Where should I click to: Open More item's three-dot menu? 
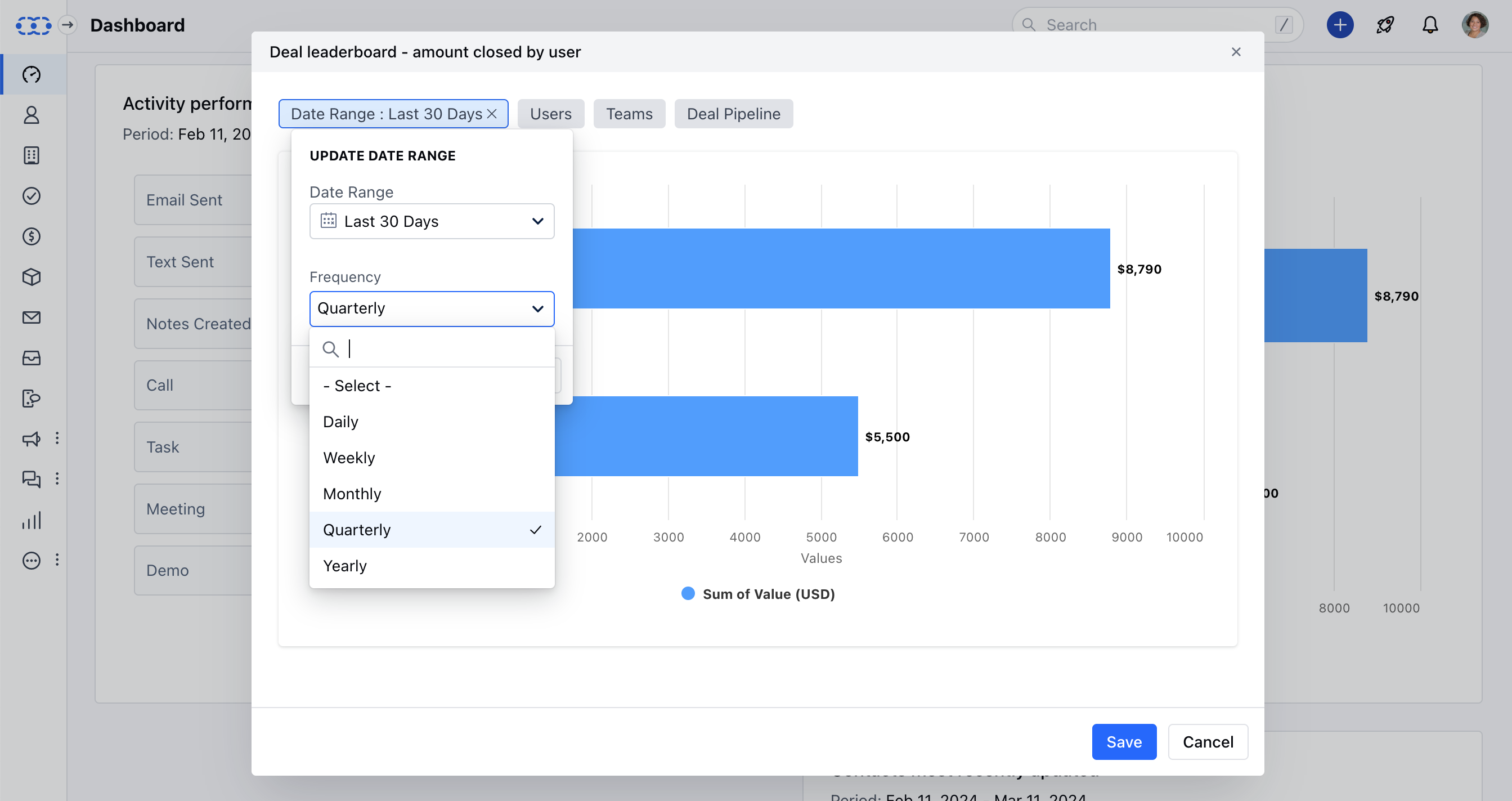click(x=57, y=560)
